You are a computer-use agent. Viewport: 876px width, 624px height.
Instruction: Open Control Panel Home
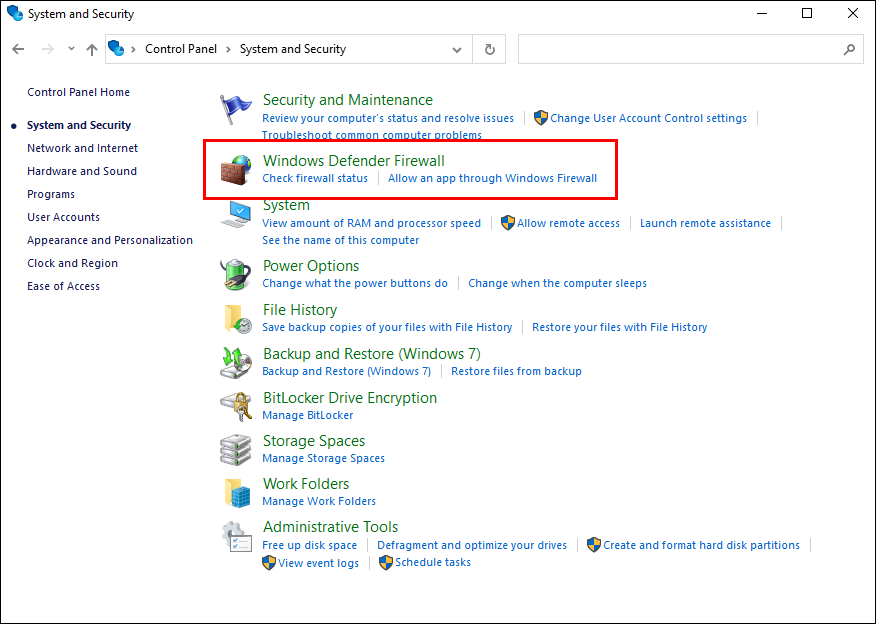click(x=78, y=92)
